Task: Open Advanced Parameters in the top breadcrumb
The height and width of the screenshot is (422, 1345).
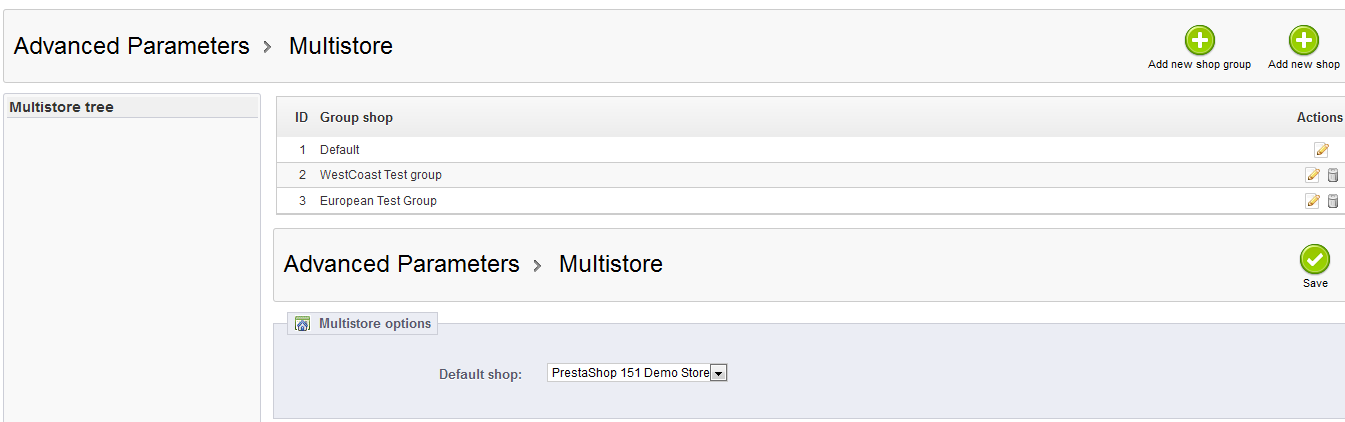Action: (131, 46)
